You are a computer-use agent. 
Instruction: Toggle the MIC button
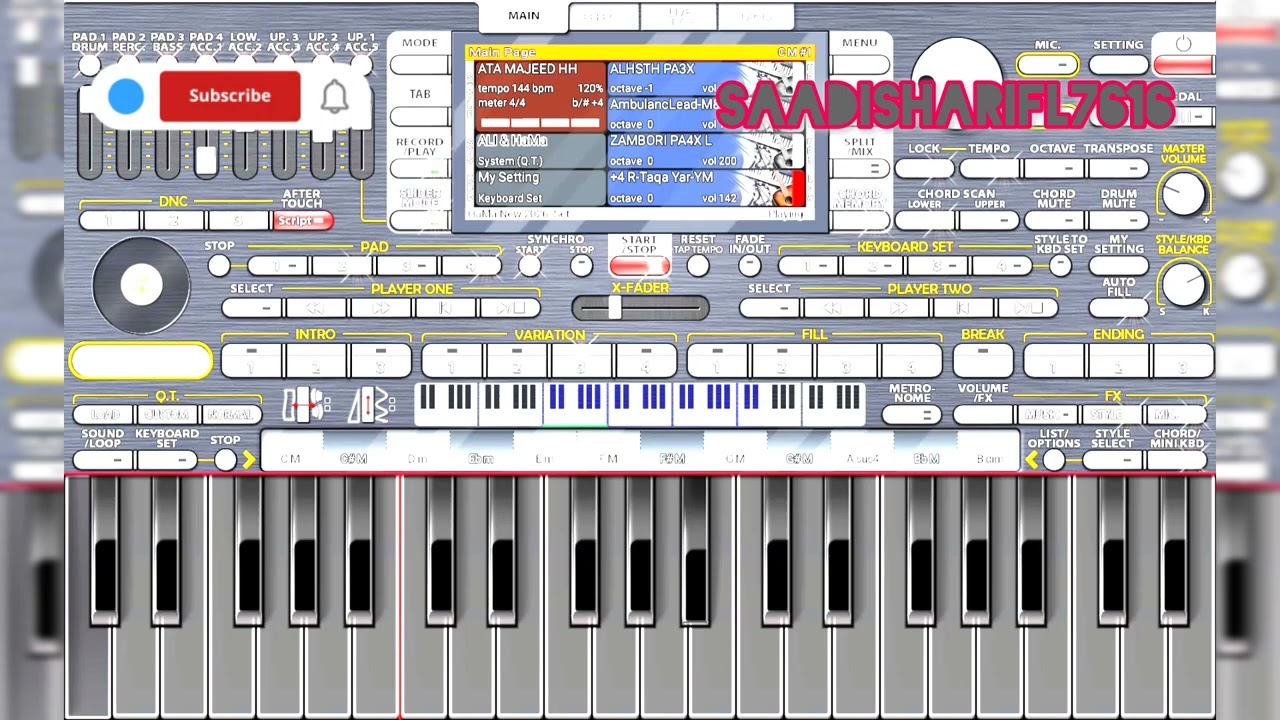pyautogui.click(x=1048, y=65)
